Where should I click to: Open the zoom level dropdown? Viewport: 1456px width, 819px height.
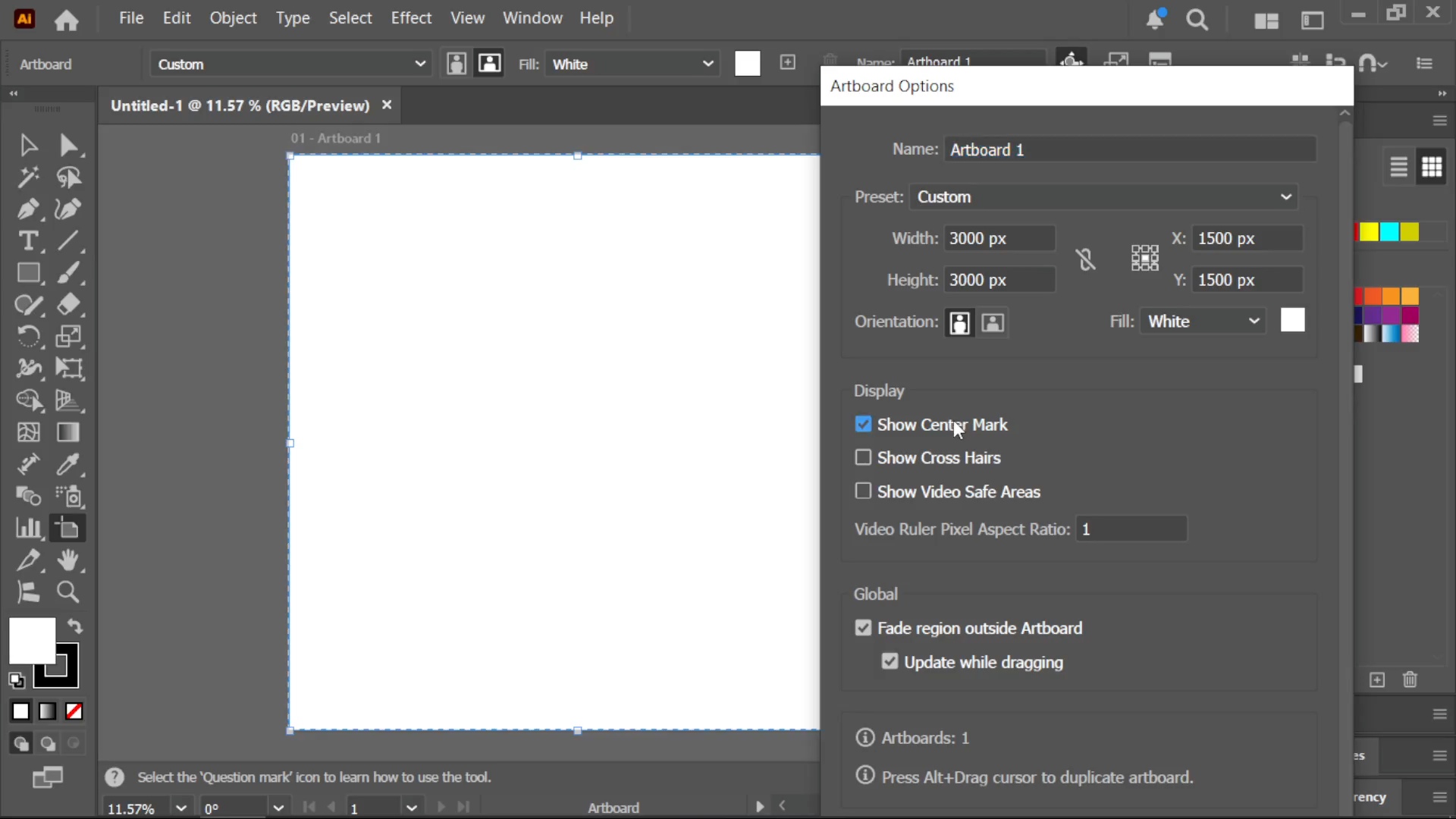[x=180, y=808]
